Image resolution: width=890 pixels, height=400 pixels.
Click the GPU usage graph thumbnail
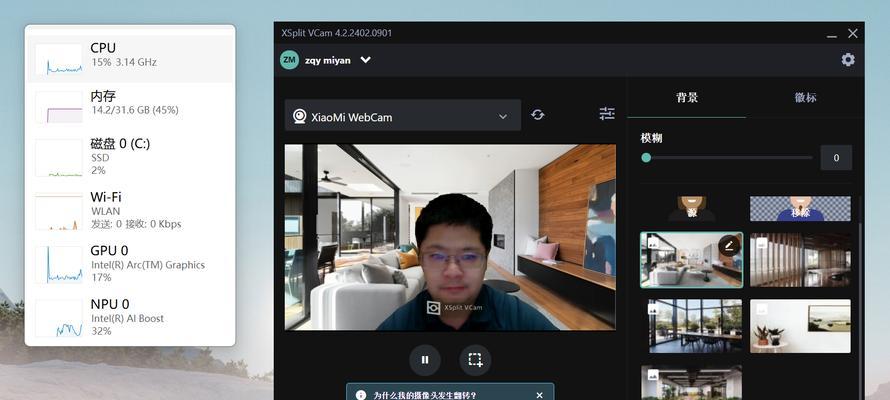[58, 265]
